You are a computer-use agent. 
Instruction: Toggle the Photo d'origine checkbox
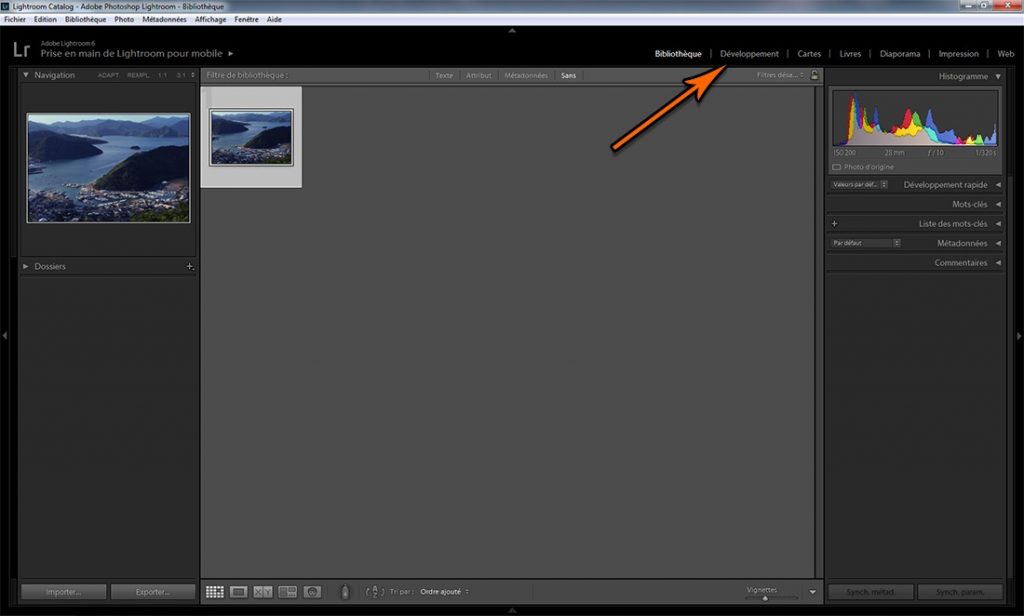coord(837,167)
